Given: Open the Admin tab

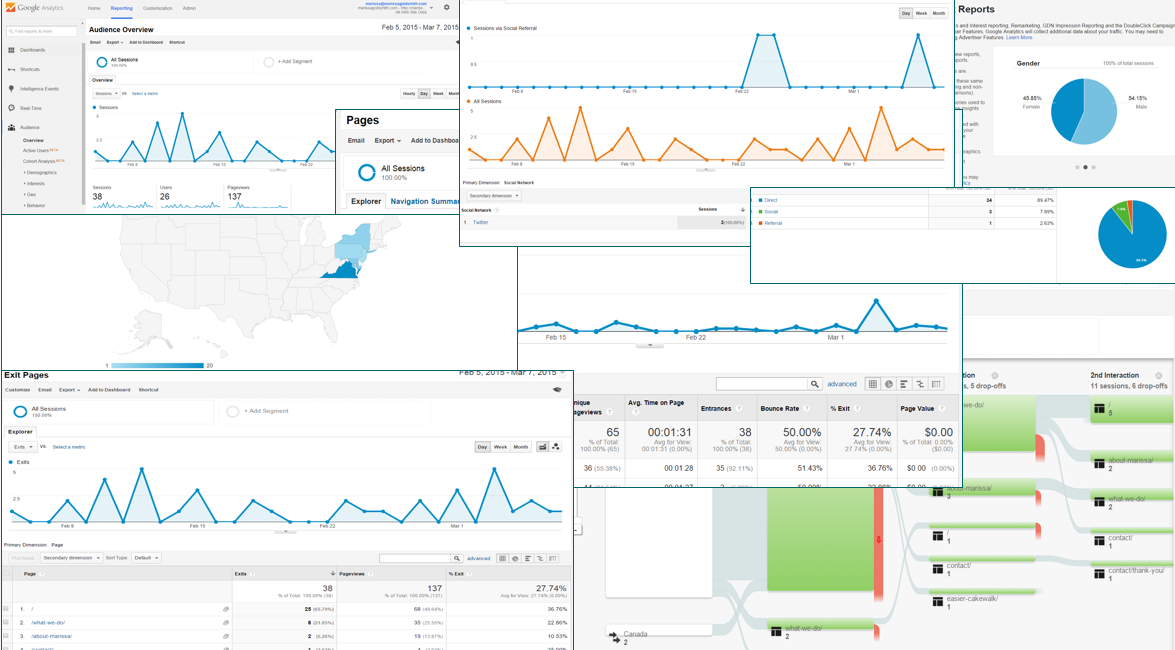Looking at the screenshot, I should (x=190, y=8).
